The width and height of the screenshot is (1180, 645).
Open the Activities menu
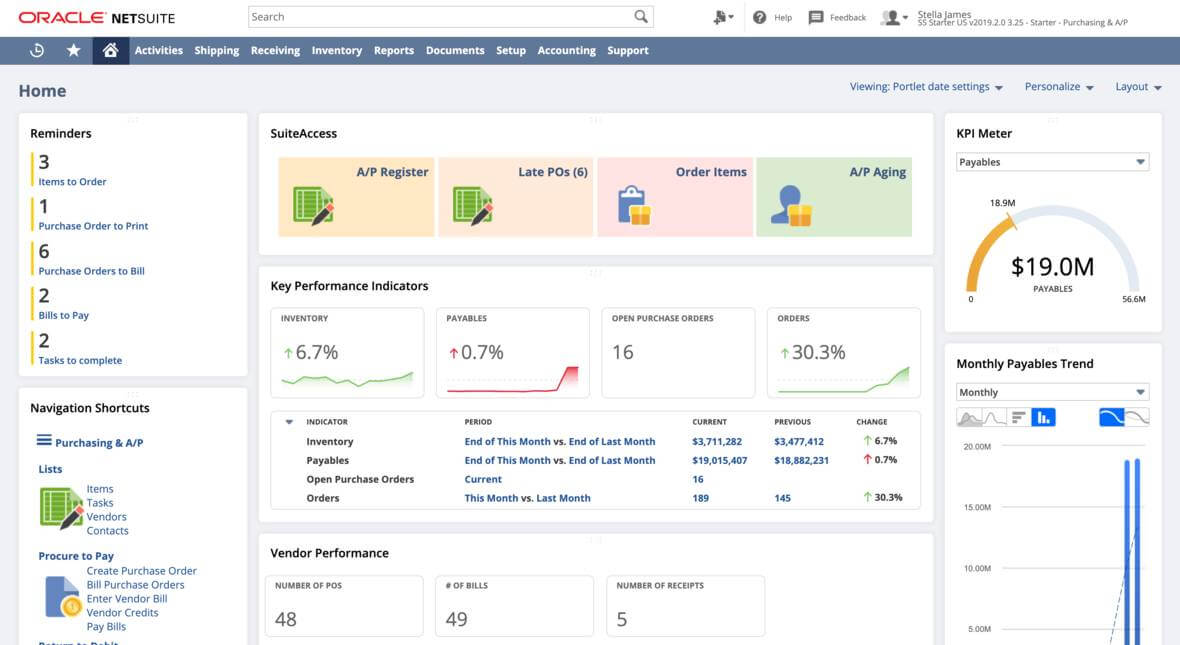point(159,50)
